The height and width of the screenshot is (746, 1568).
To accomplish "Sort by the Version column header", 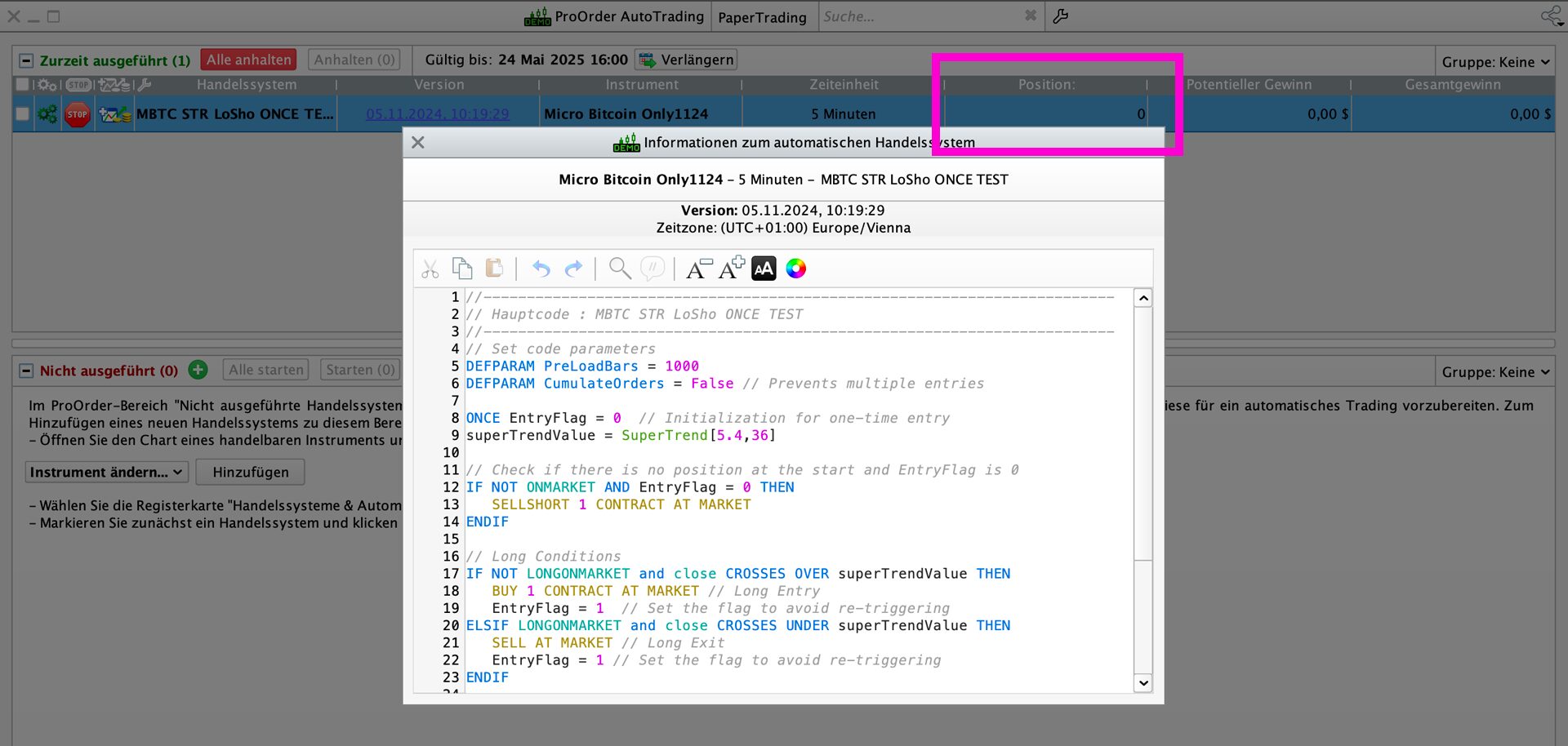I will 439,85.
